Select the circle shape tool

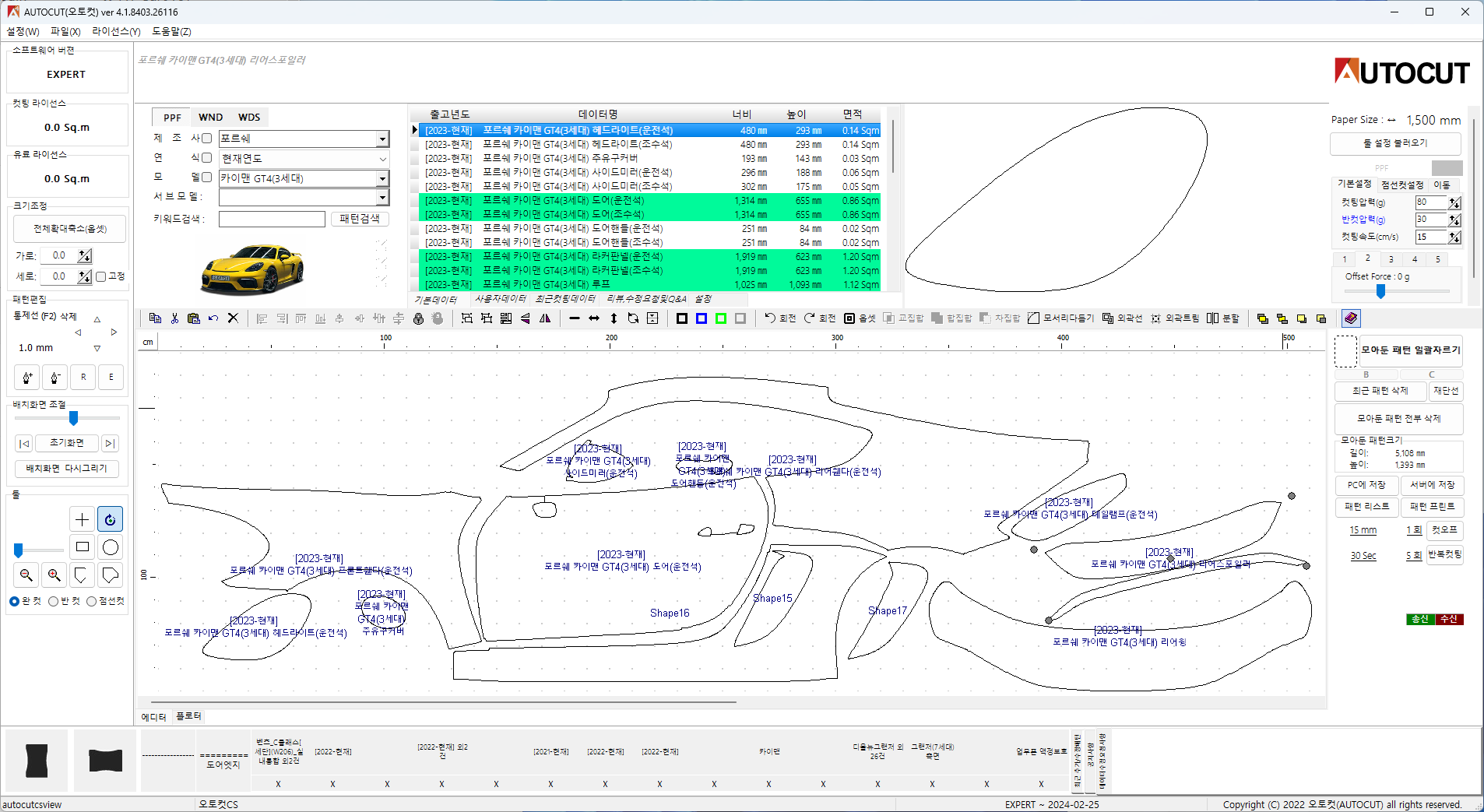110,547
